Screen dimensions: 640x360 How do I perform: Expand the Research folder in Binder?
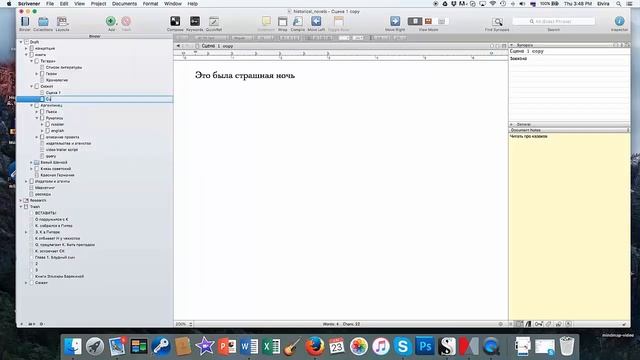(21, 200)
